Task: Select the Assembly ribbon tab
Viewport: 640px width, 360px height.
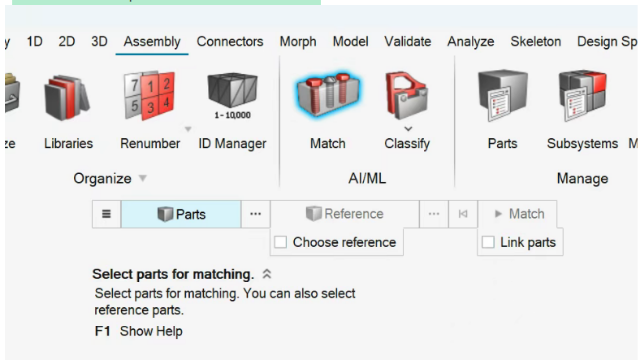Action: (152, 41)
